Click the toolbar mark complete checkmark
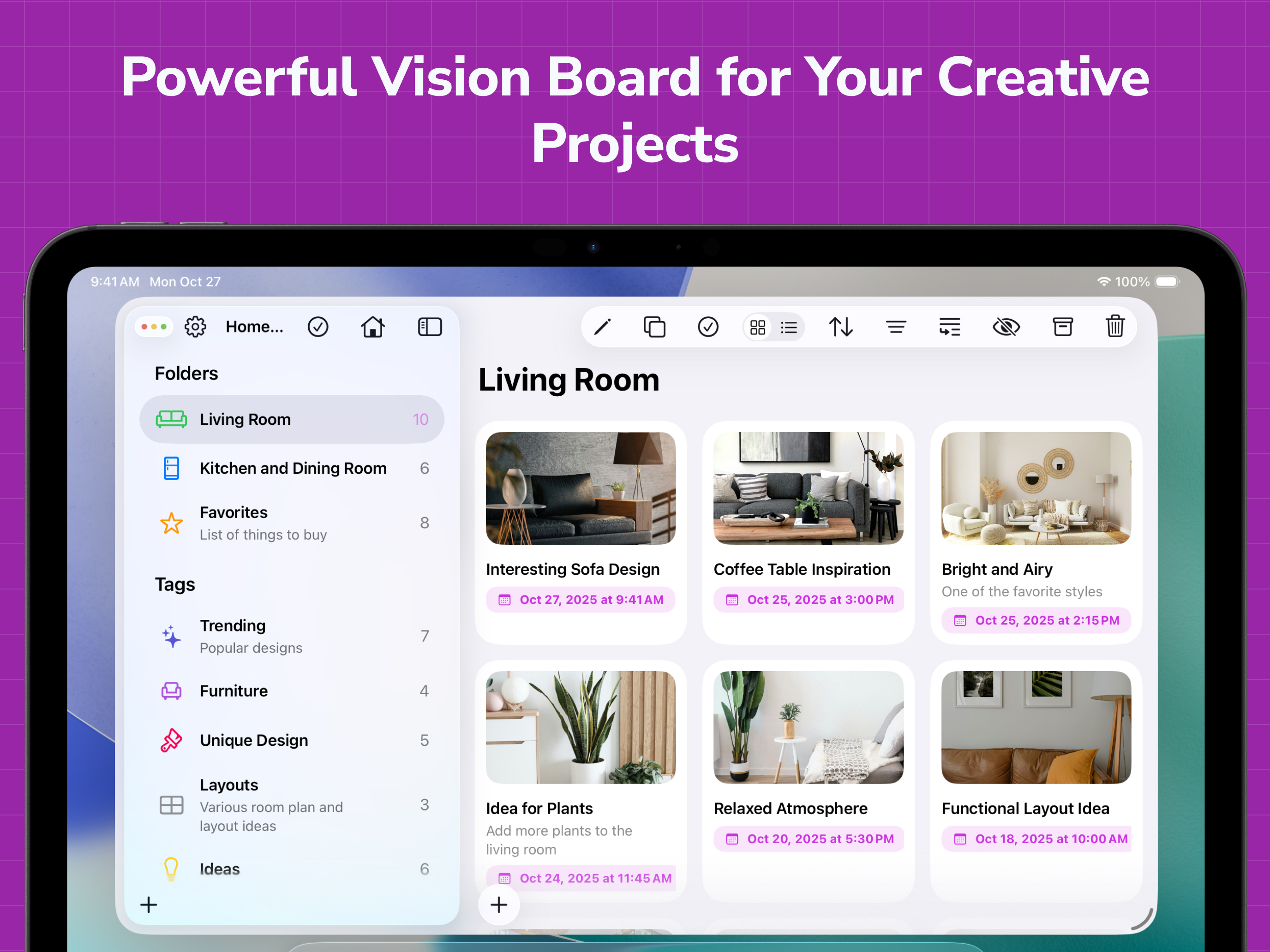Screen dimensions: 1270x952 (708, 327)
